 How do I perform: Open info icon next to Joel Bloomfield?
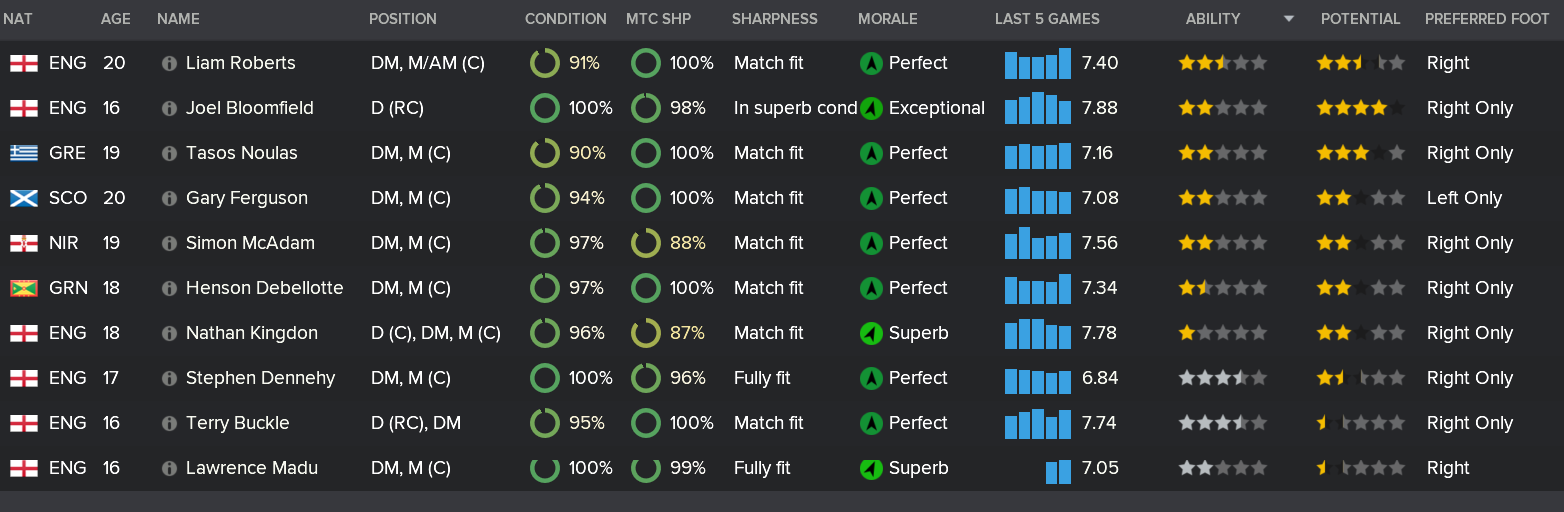169,108
